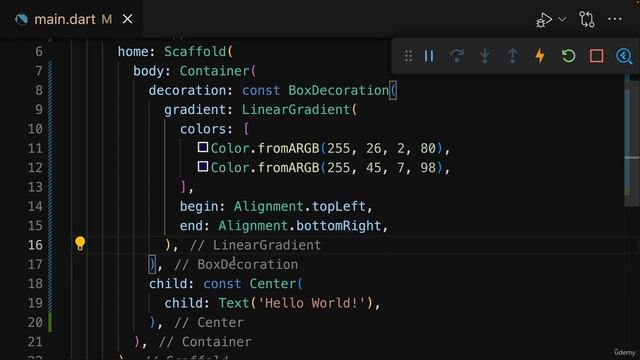Click the Run and Debug play icon
Viewport: 640px width, 360px height.
coord(544,19)
